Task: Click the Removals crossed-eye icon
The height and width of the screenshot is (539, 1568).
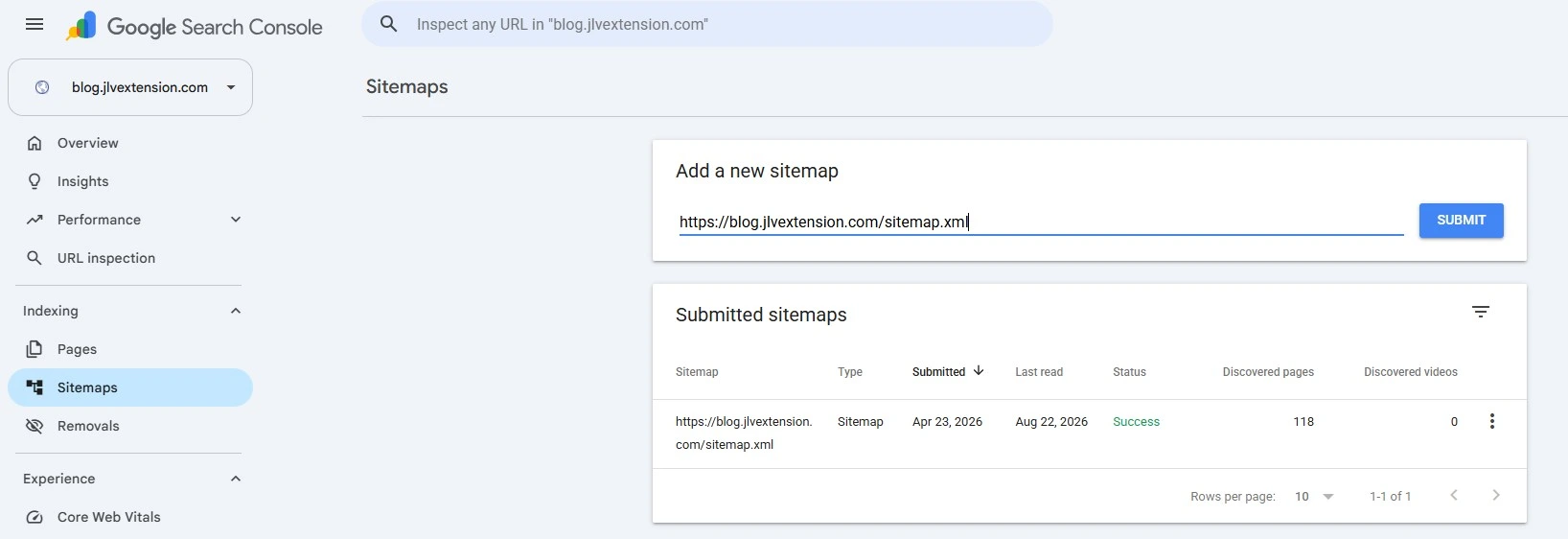Action: point(35,426)
